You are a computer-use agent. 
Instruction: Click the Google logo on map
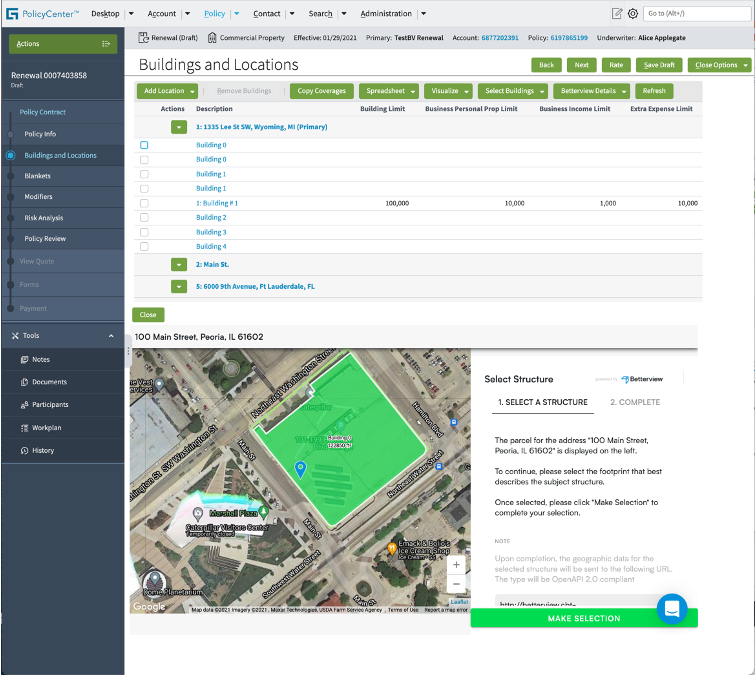point(149,607)
